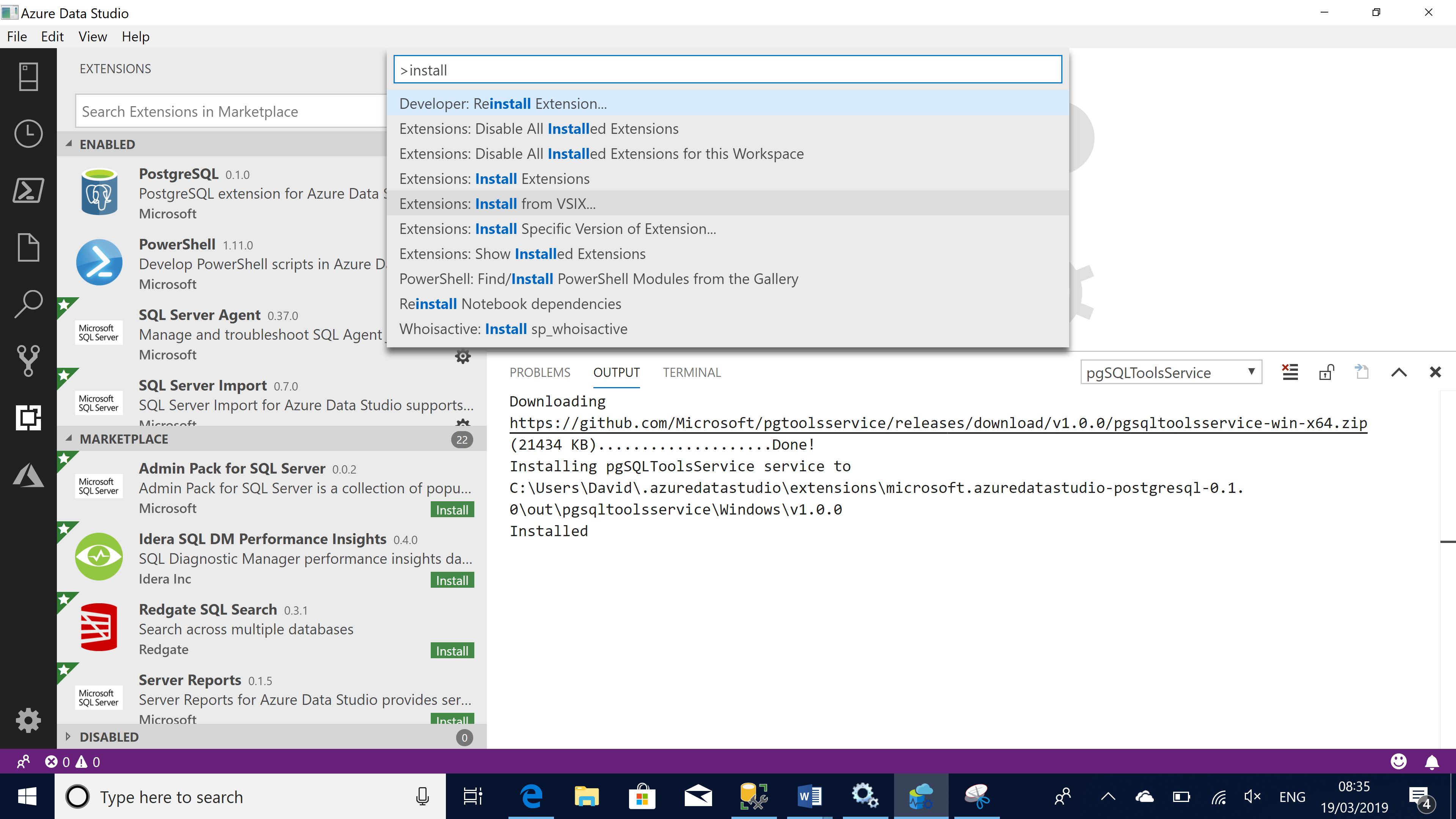Open the Servers view in activity bar
This screenshot has width=1456, height=819.
pyautogui.click(x=28, y=77)
